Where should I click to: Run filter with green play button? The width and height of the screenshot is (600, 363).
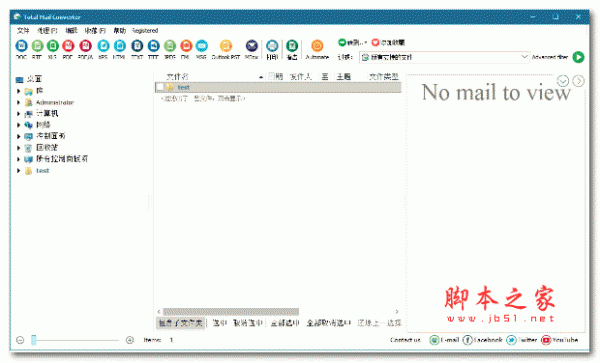578,57
